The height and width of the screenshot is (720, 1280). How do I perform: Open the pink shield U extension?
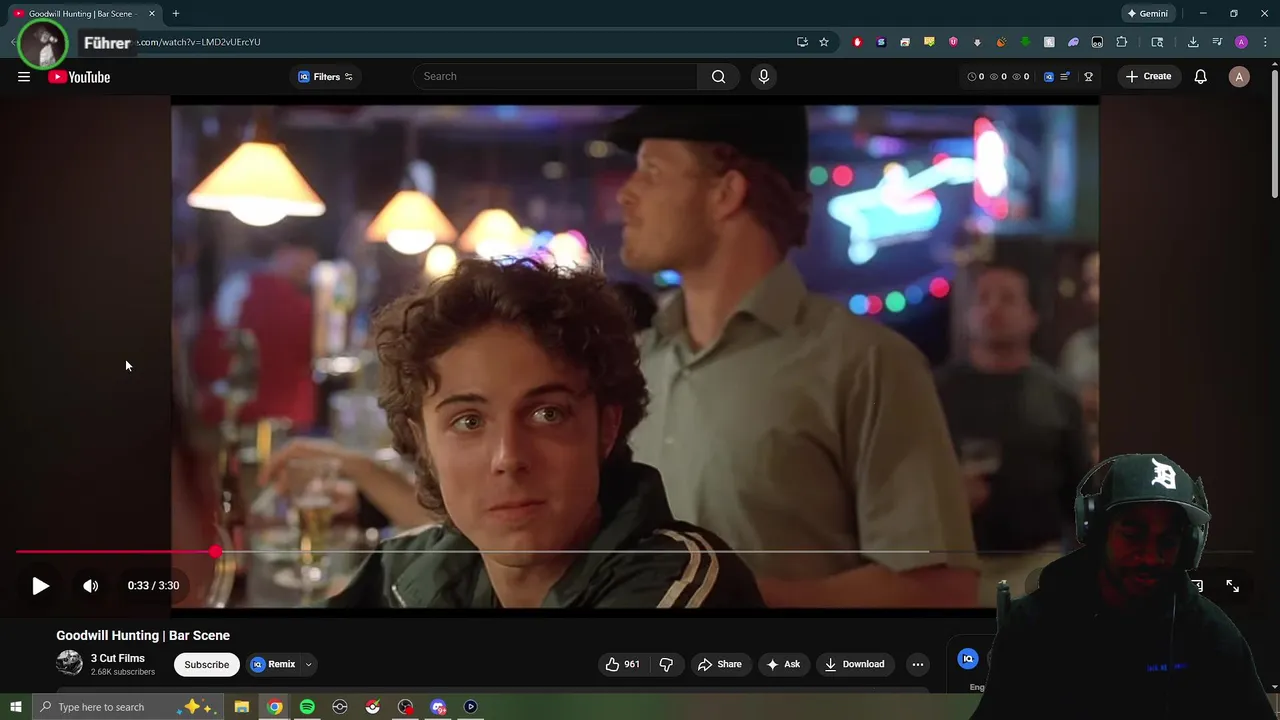[x=953, y=42]
